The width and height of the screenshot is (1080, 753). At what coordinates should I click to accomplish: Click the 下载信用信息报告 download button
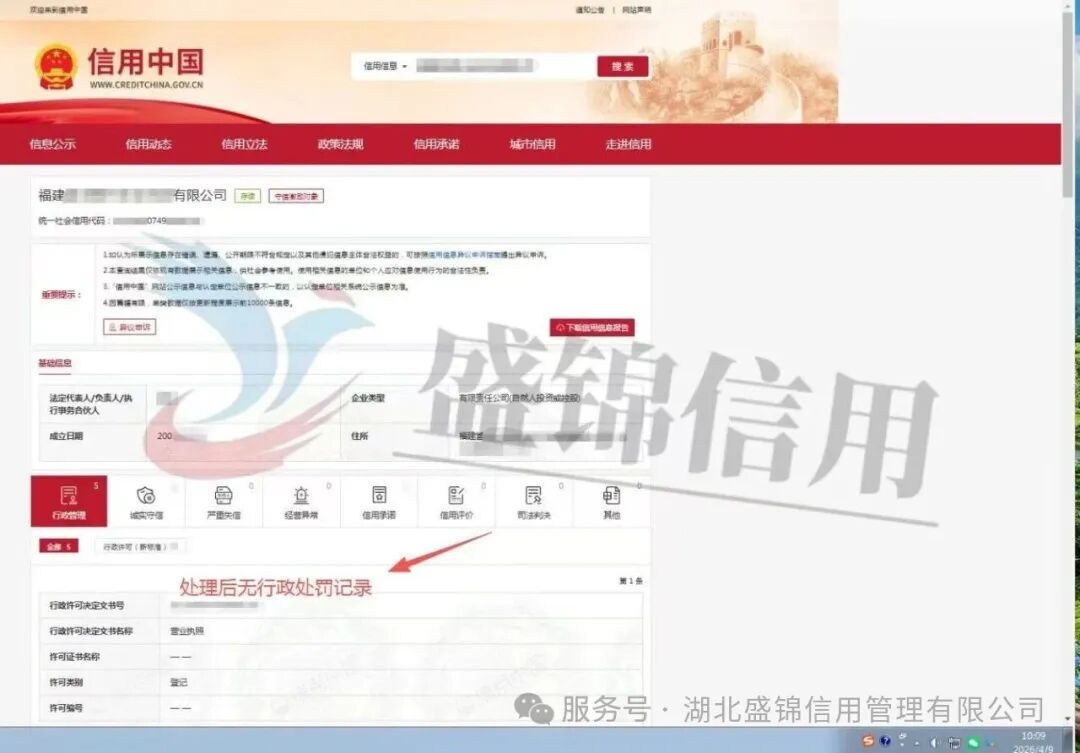[x=592, y=328]
